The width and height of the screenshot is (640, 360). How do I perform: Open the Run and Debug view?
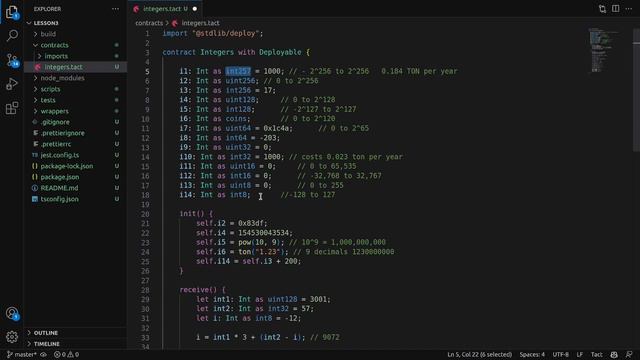click(11, 84)
